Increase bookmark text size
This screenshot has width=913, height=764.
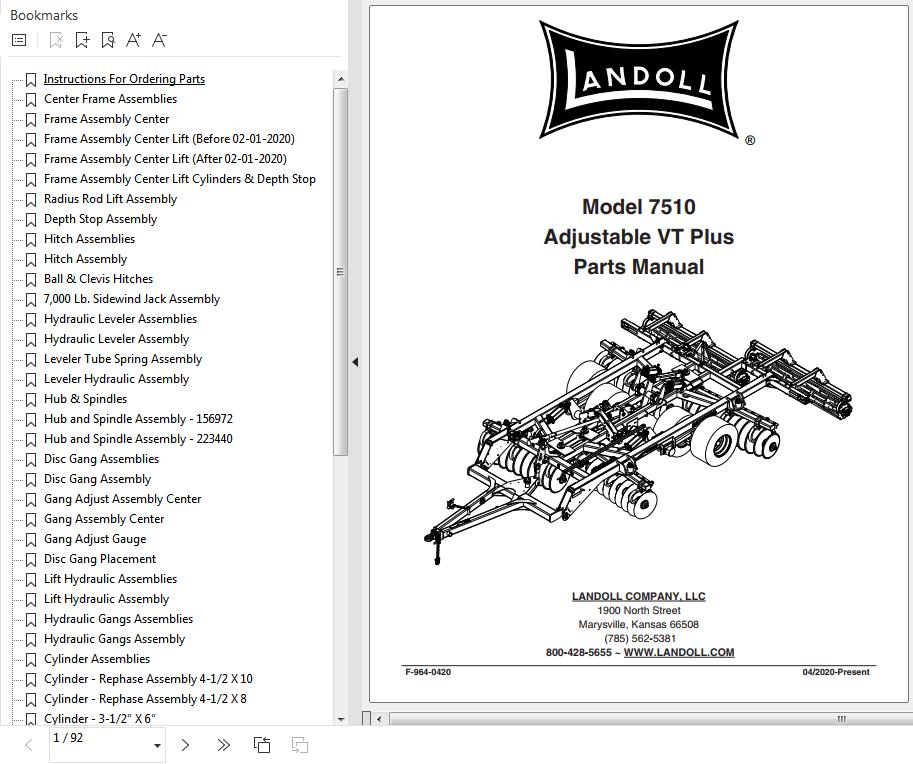[x=133, y=40]
